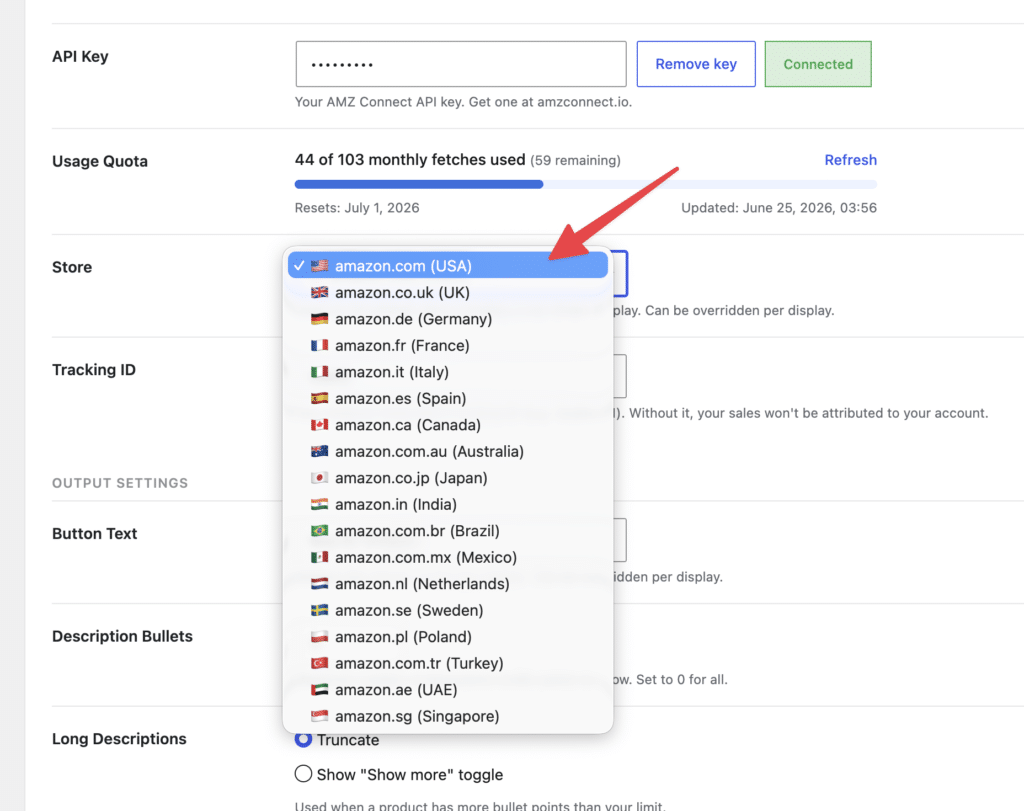Pick amazon.ae (UAE) from the dropdown

coord(448,690)
